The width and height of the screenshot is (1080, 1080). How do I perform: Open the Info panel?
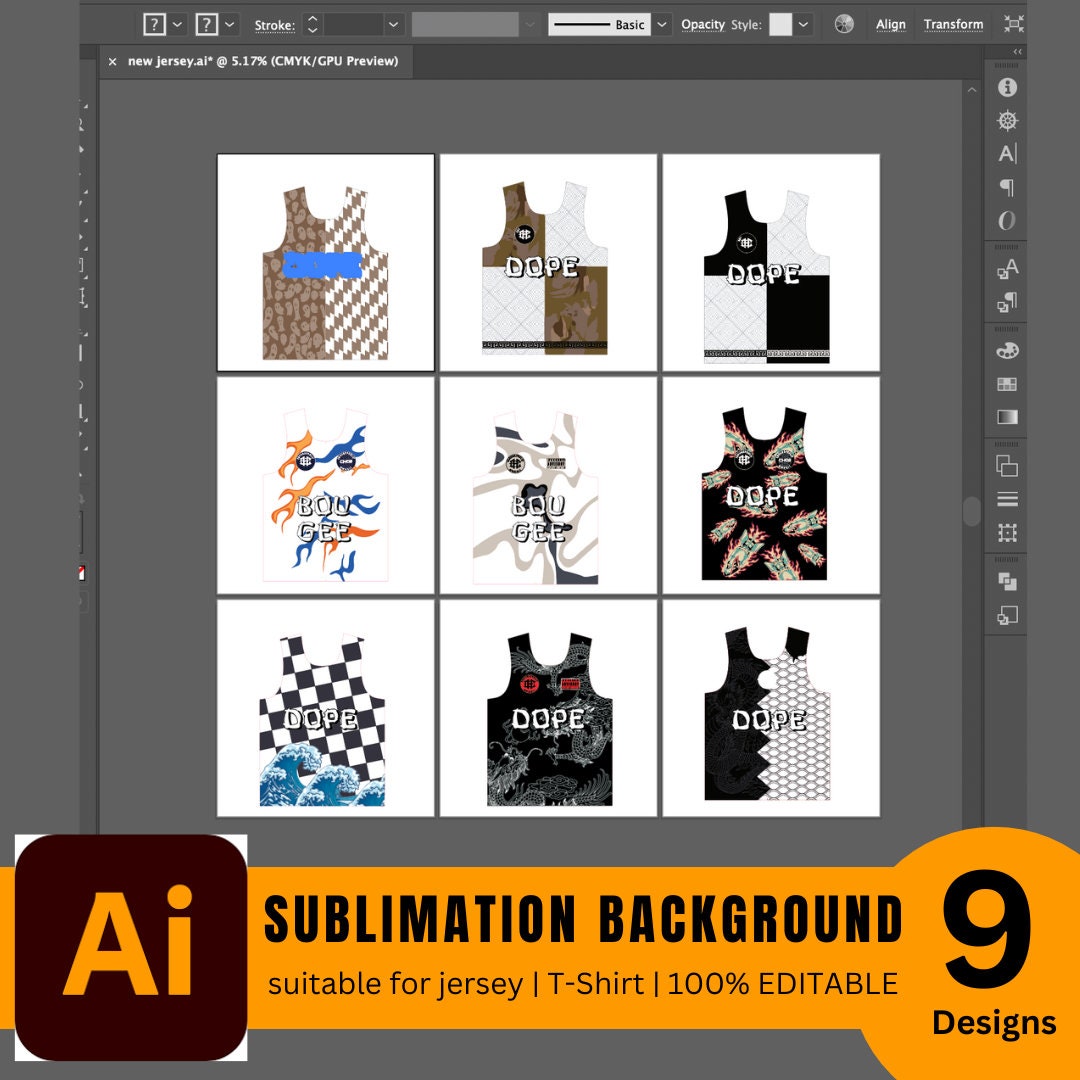tap(1007, 87)
